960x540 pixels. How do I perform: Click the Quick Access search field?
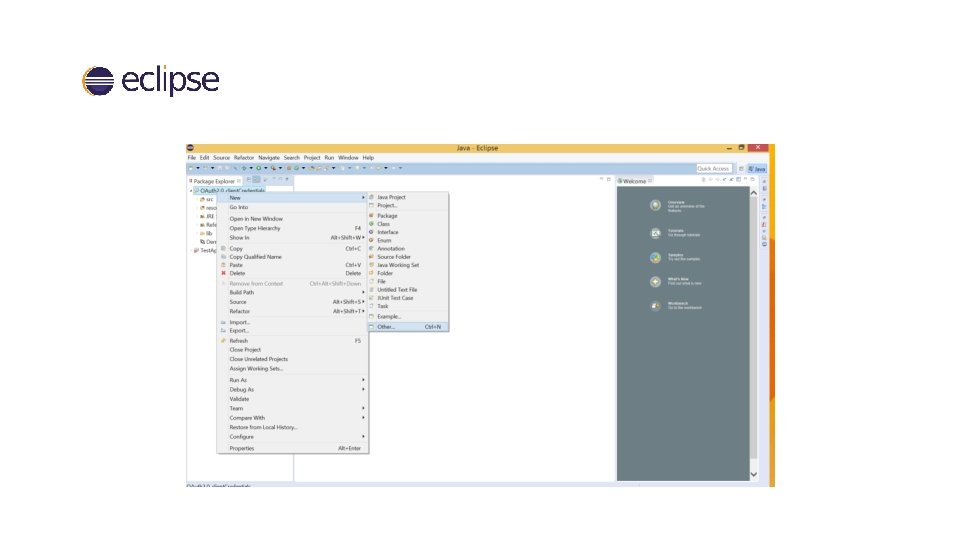click(714, 168)
